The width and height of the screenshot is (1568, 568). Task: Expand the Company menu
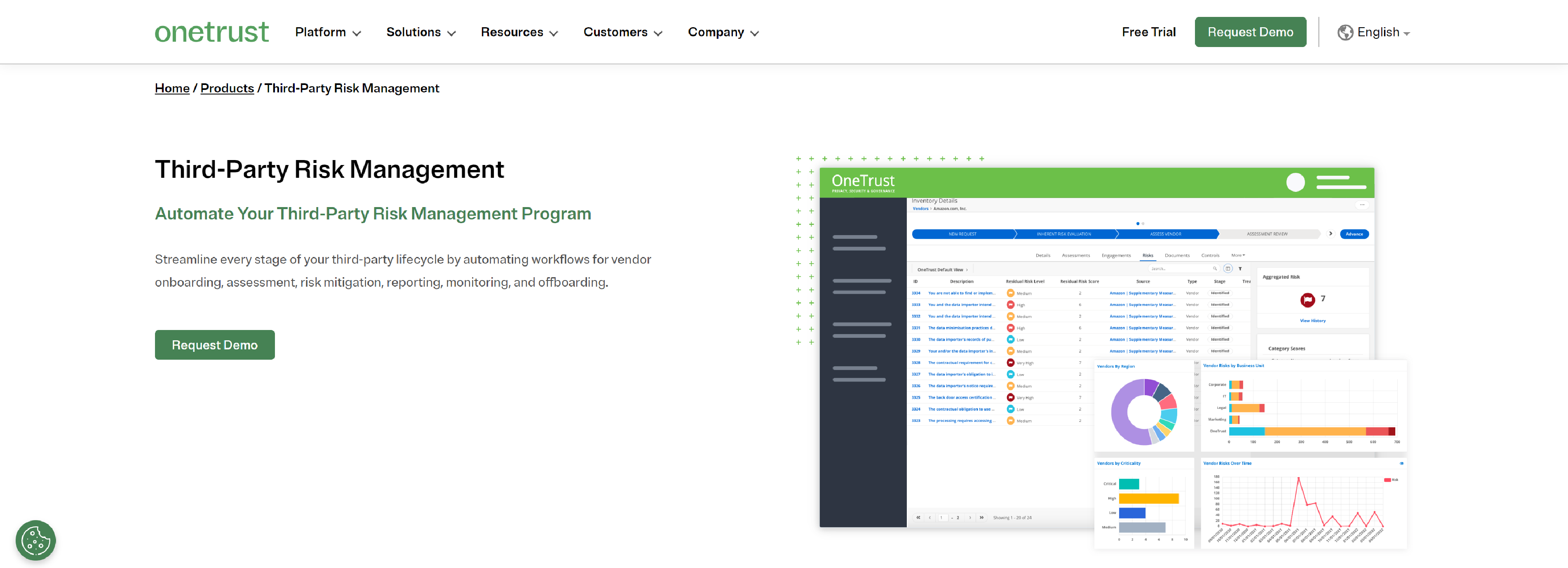coord(723,32)
